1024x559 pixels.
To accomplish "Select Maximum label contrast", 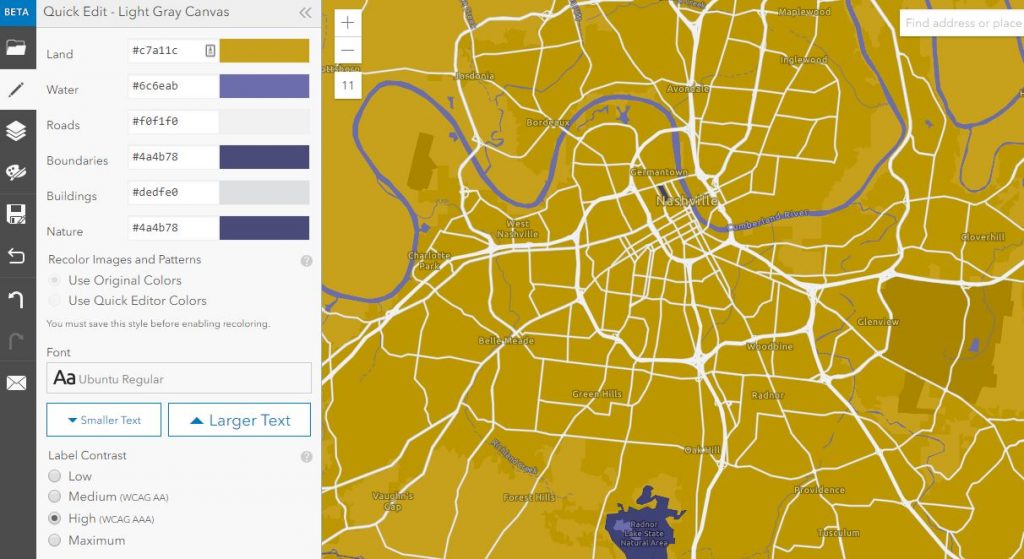I will click(x=55, y=541).
